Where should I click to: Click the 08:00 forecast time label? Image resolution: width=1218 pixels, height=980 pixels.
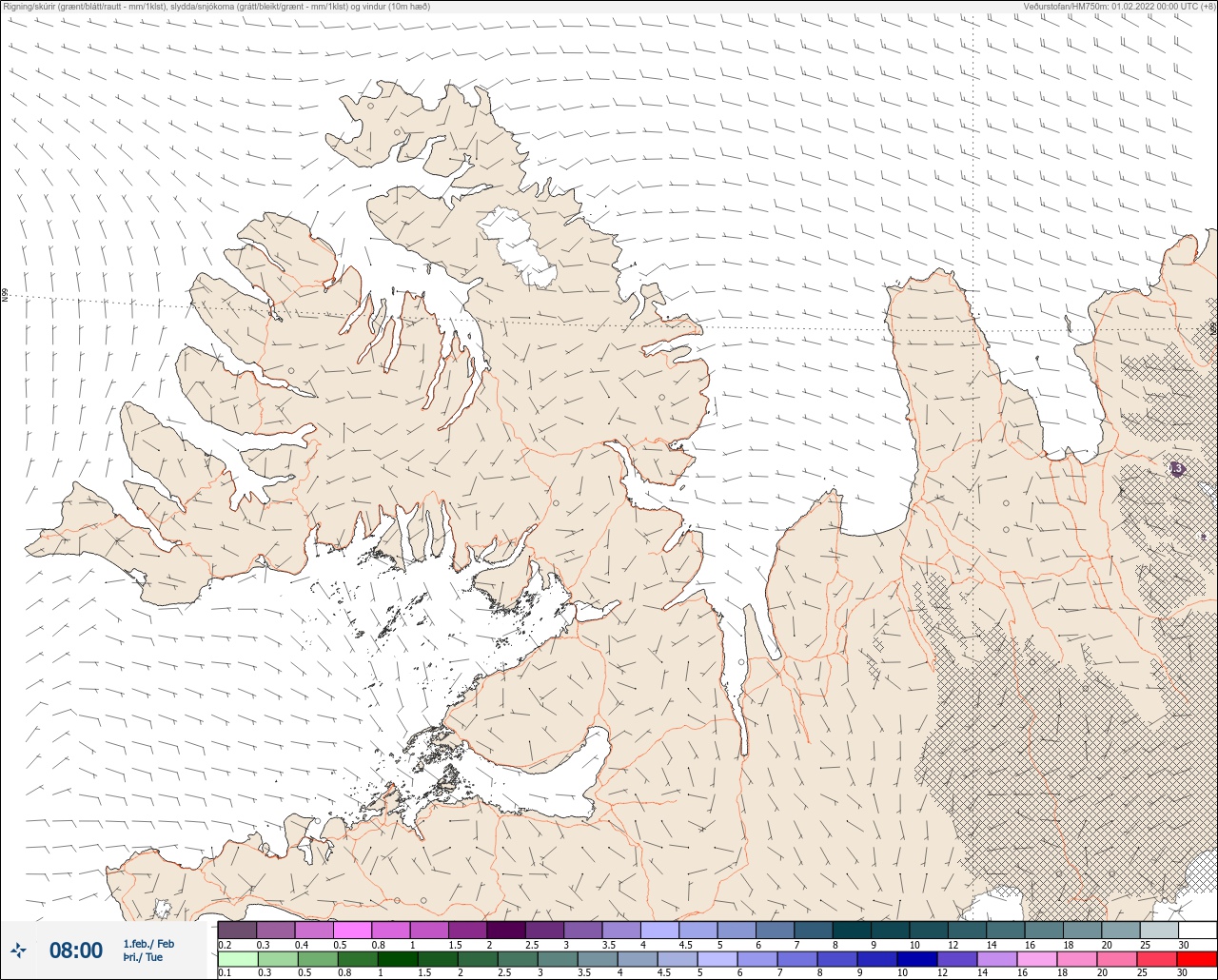tap(76, 951)
